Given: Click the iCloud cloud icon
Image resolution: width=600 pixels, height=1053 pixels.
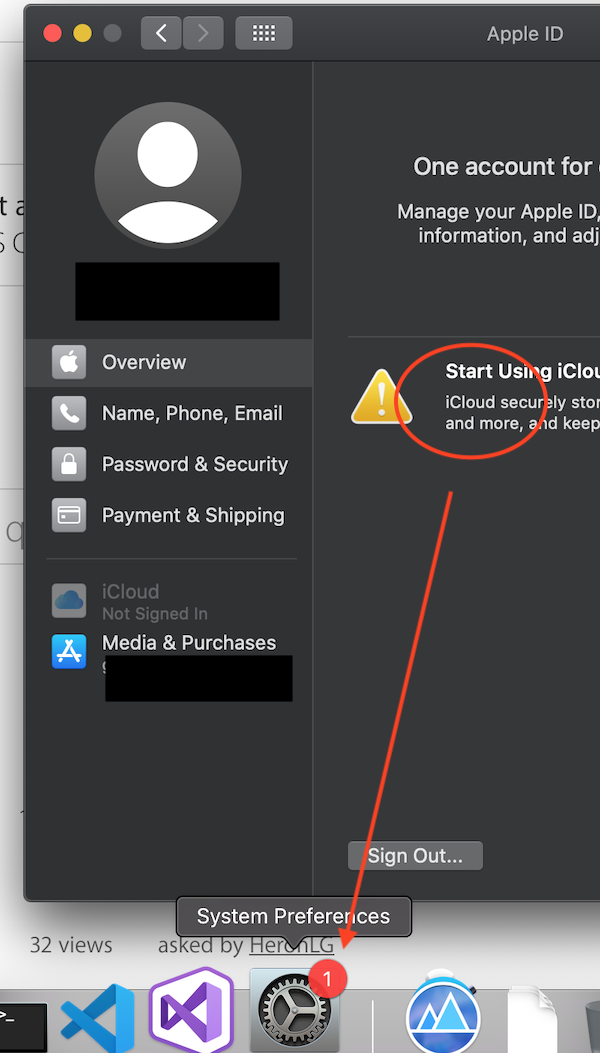Looking at the screenshot, I should (x=69, y=600).
